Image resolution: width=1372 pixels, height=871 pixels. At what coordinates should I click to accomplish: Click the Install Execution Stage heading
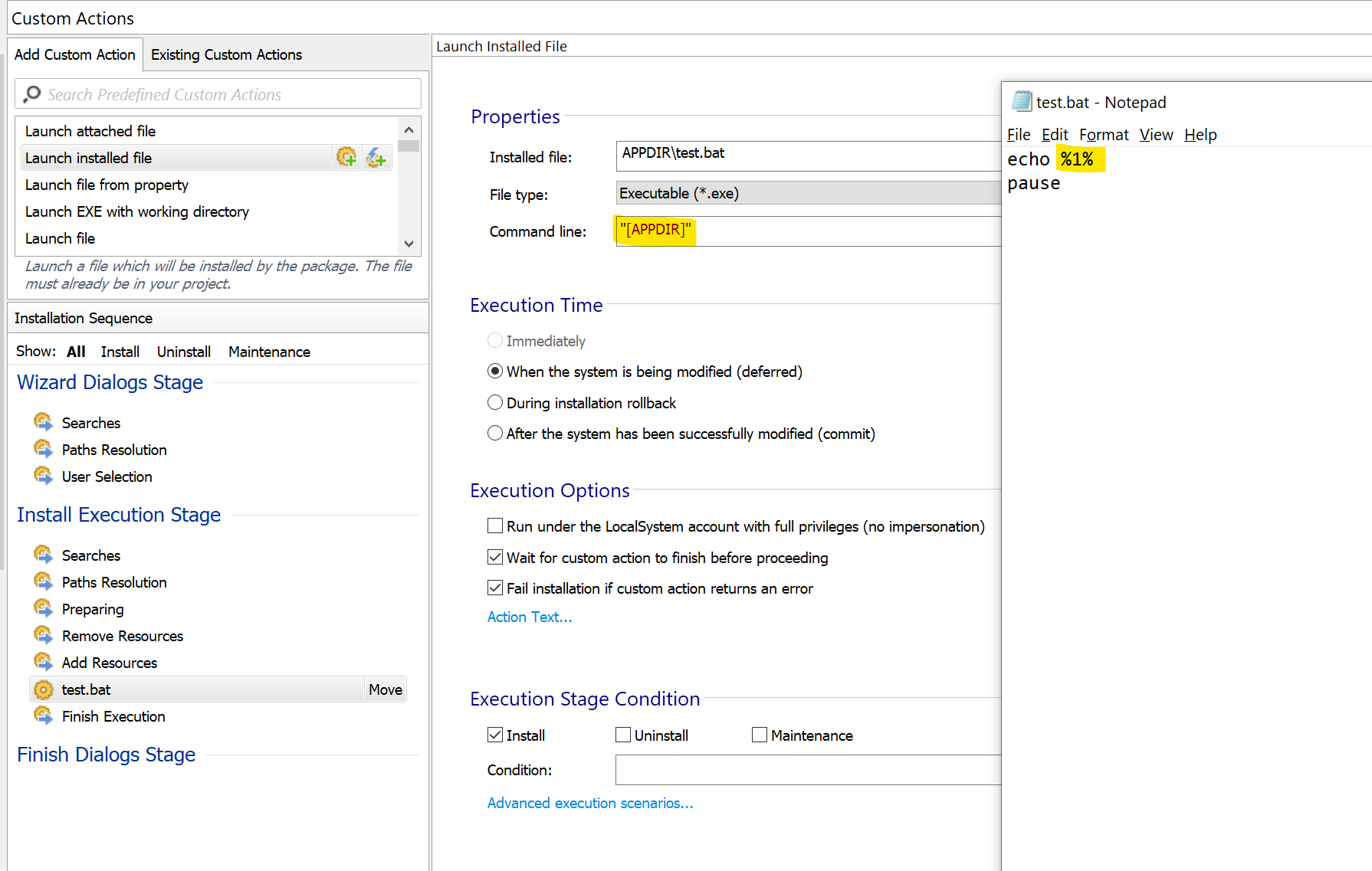point(119,515)
